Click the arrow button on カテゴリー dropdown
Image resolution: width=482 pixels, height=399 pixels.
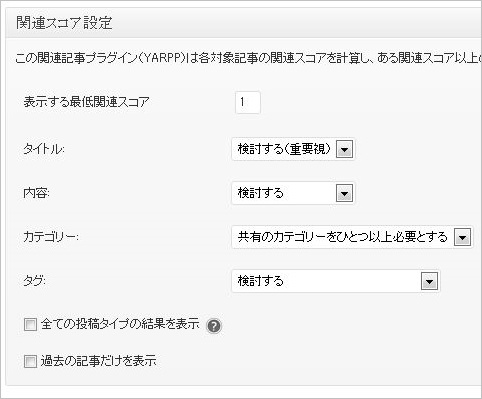[x=462, y=237]
